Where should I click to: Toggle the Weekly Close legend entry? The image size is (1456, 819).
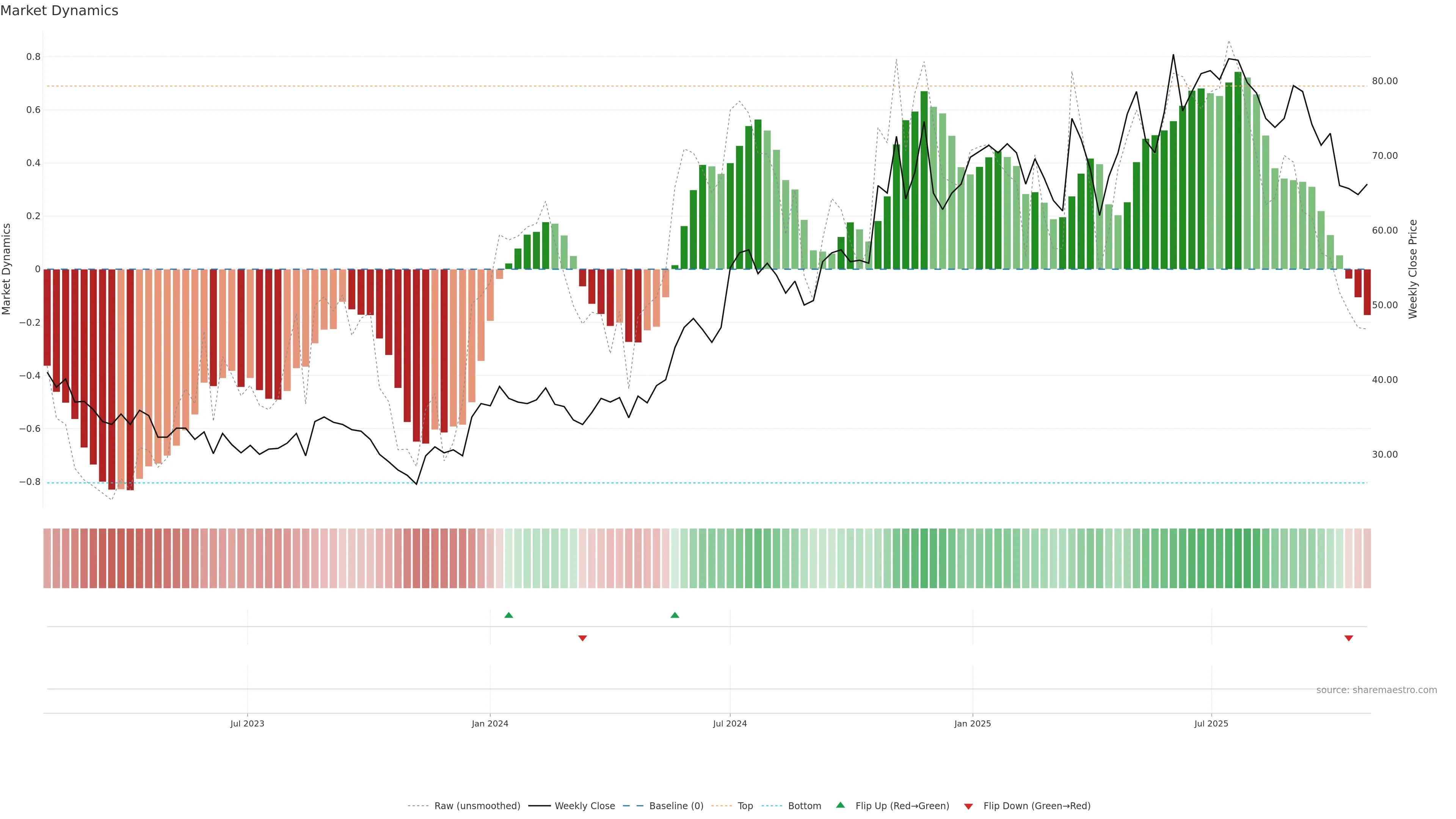pyautogui.click(x=584, y=806)
